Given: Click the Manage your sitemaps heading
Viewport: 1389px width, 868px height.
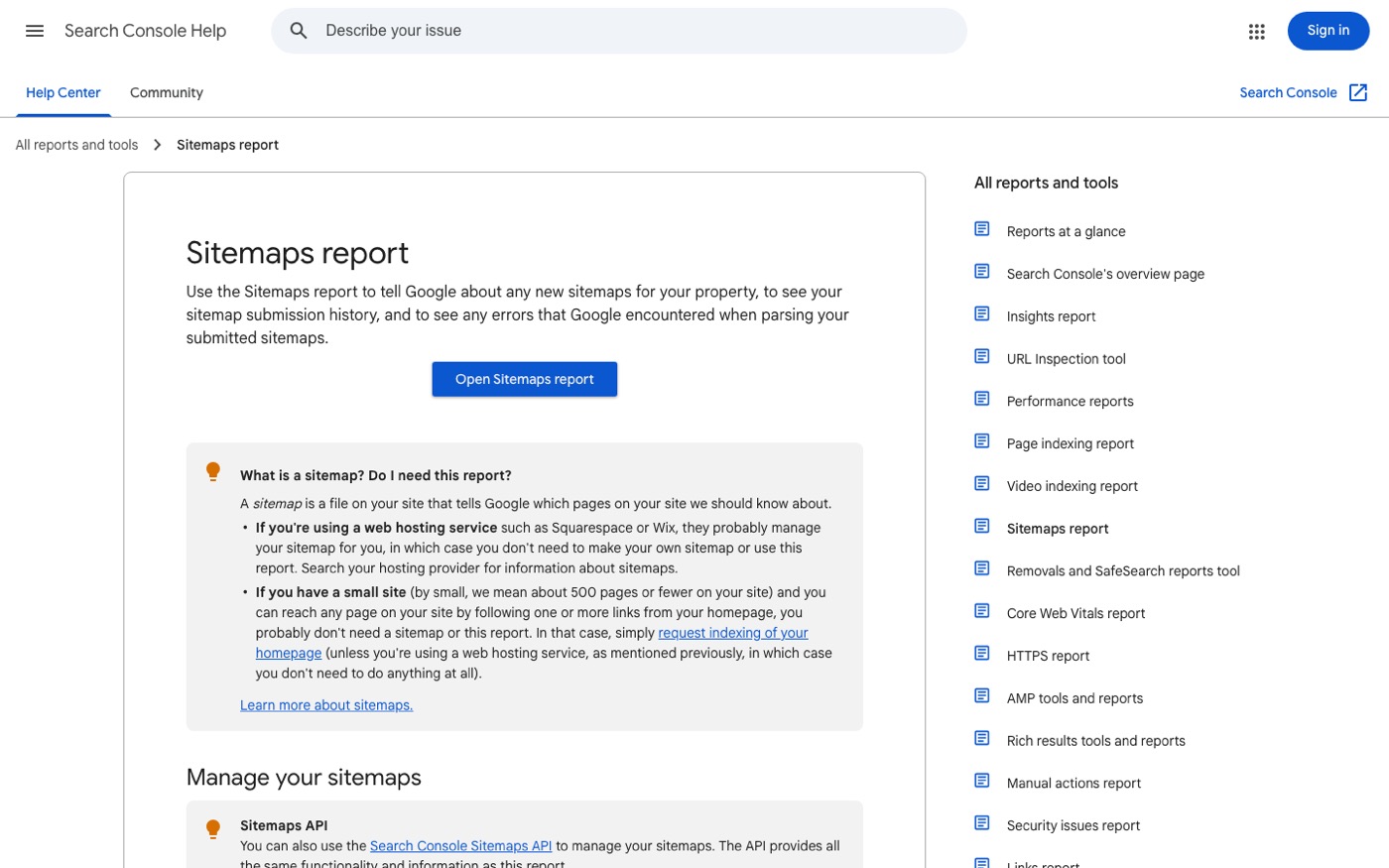Looking at the screenshot, I should click(x=304, y=777).
